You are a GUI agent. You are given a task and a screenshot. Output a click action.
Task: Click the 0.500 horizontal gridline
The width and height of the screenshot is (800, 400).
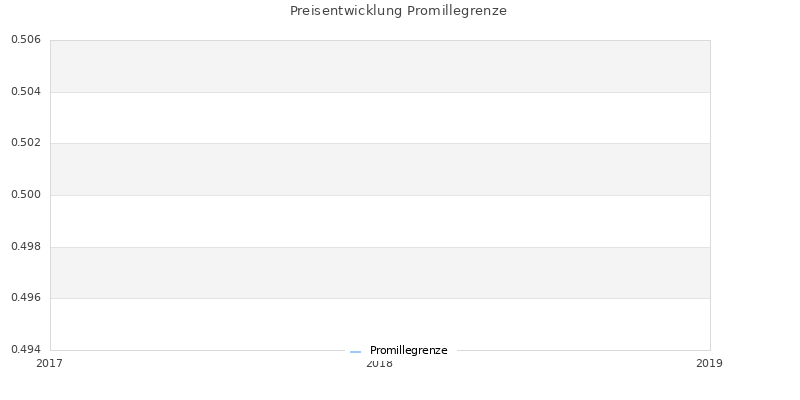coord(380,195)
